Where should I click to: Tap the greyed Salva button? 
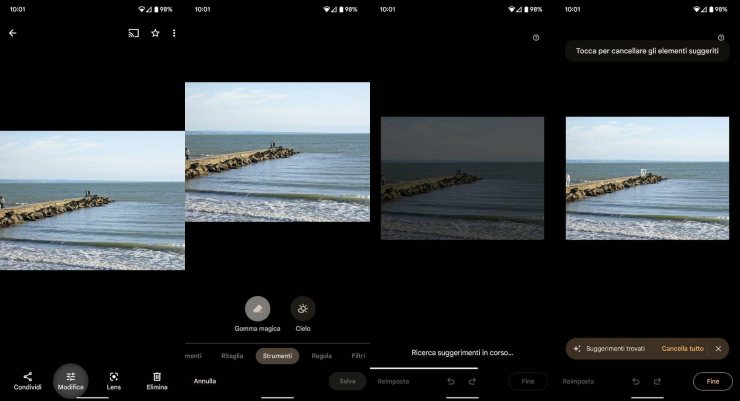click(347, 381)
